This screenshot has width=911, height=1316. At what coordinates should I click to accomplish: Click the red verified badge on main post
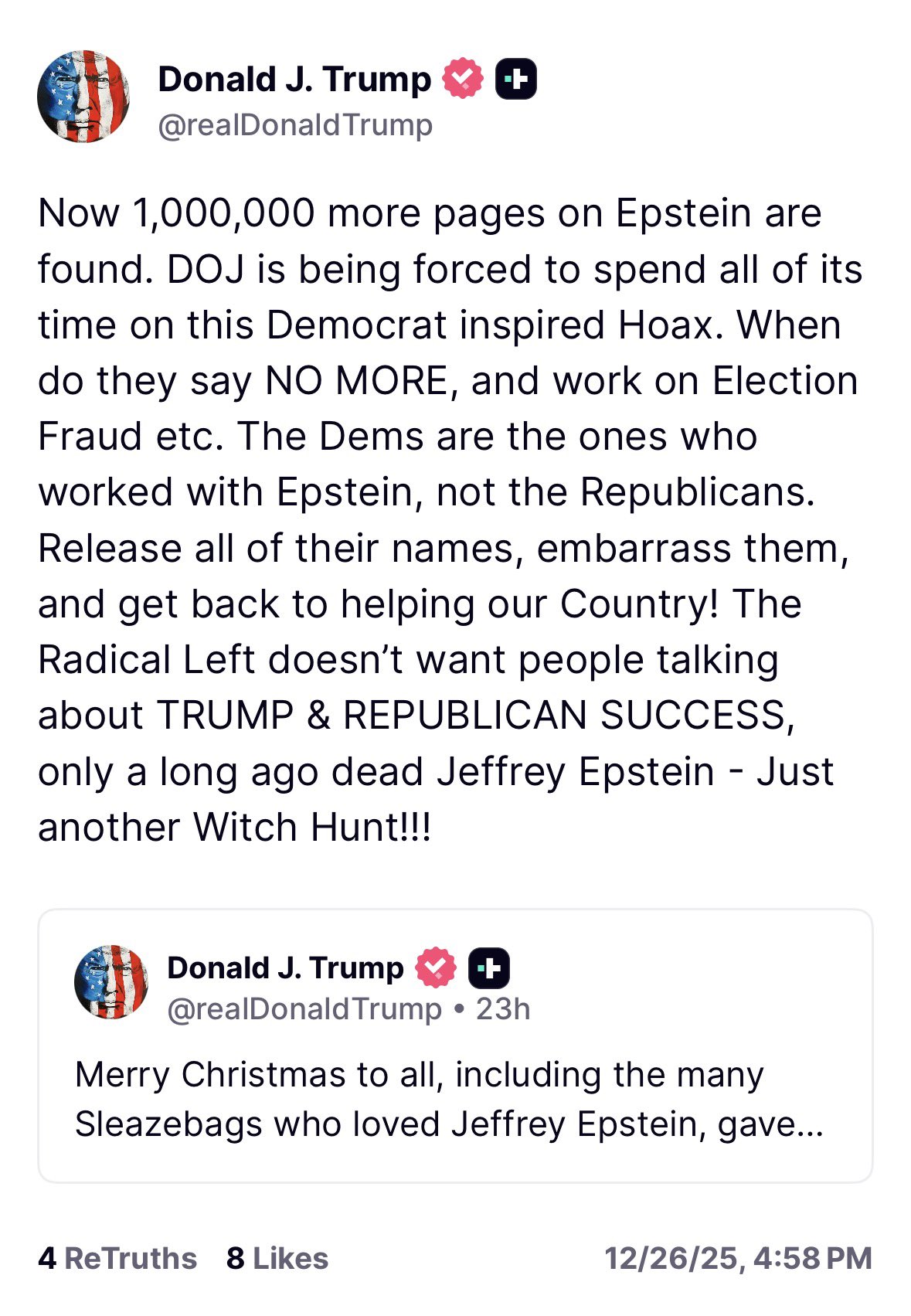pyautogui.click(x=462, y=79)
